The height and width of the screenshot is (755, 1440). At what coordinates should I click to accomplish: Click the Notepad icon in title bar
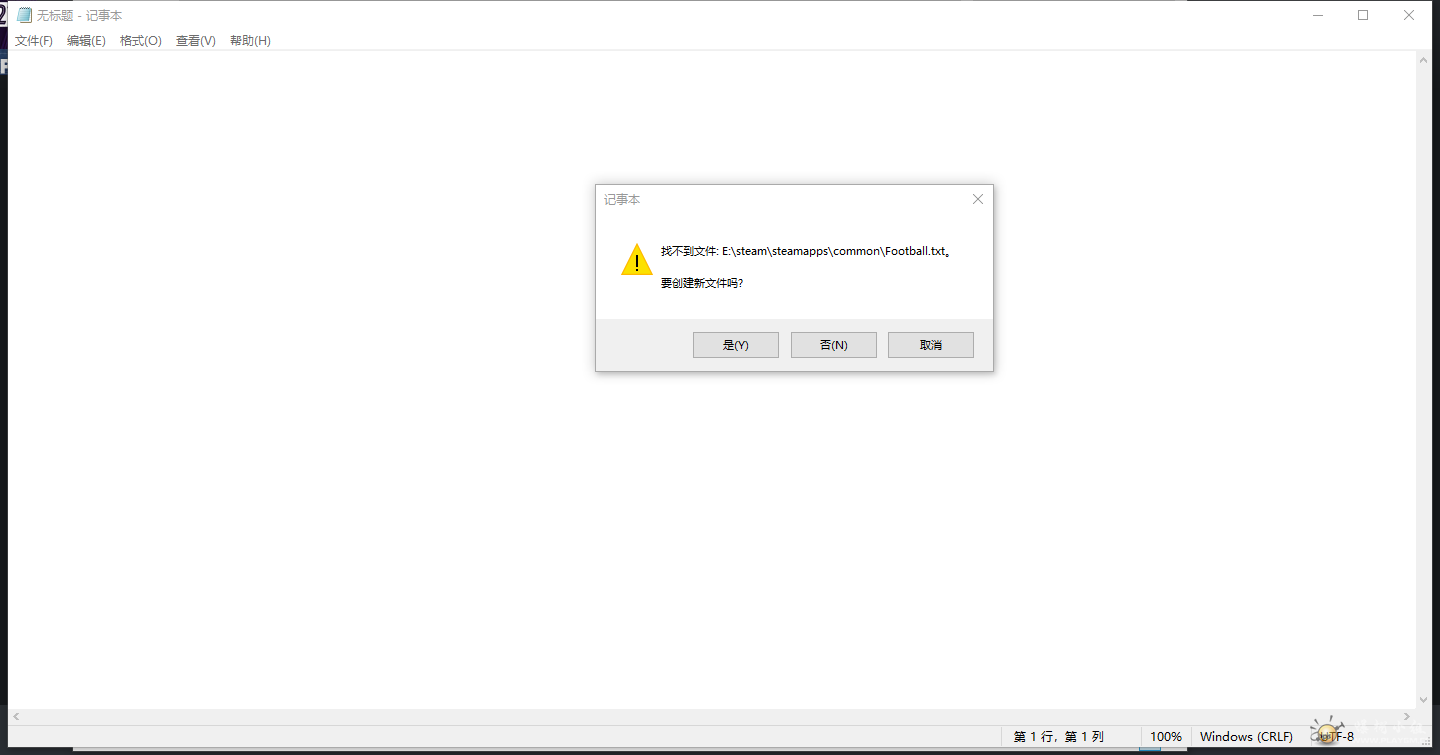(24, 15)
